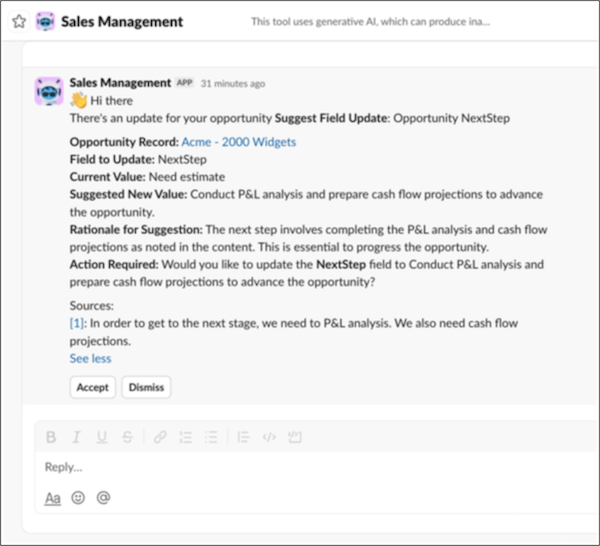This screenshot has width=600, height=546.
Task: Start an ordered list in the reply box
Action: tap(186, 437)
